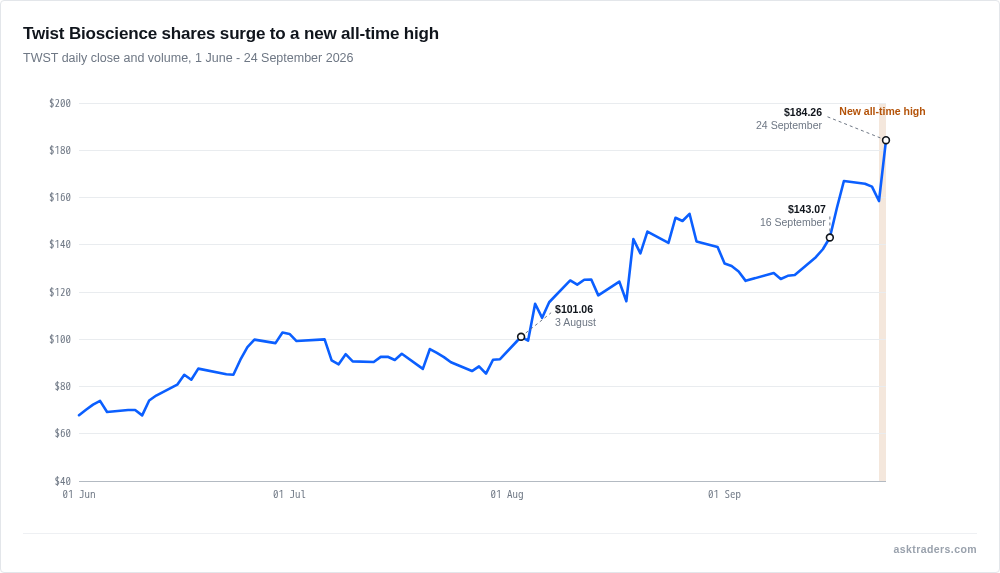Click the '01 Sep' x-axis label
Viewport: 1000px width, 573px height.
pos(724,495)
